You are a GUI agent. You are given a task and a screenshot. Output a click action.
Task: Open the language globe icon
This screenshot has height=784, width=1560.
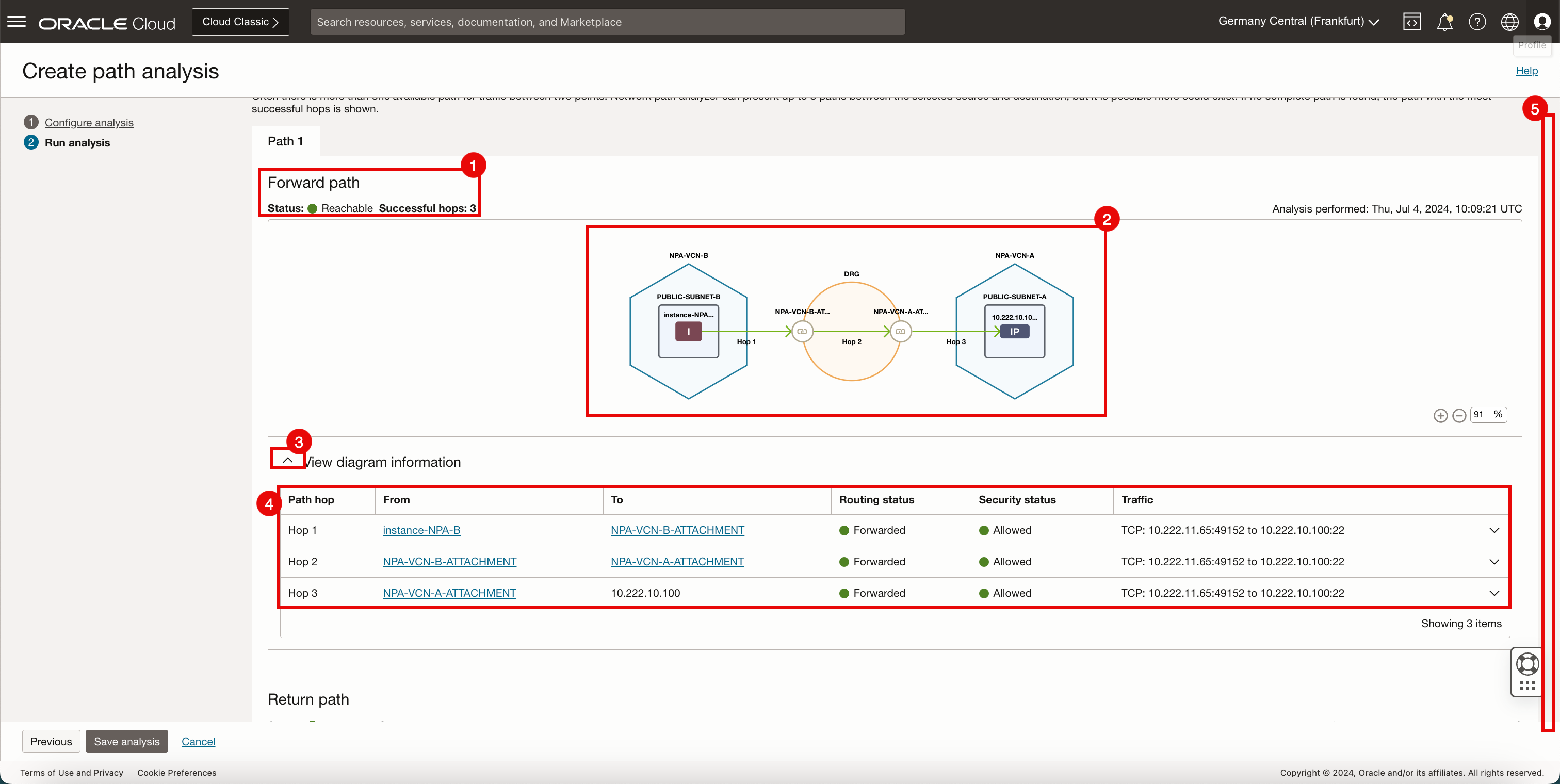[1509, 22]
